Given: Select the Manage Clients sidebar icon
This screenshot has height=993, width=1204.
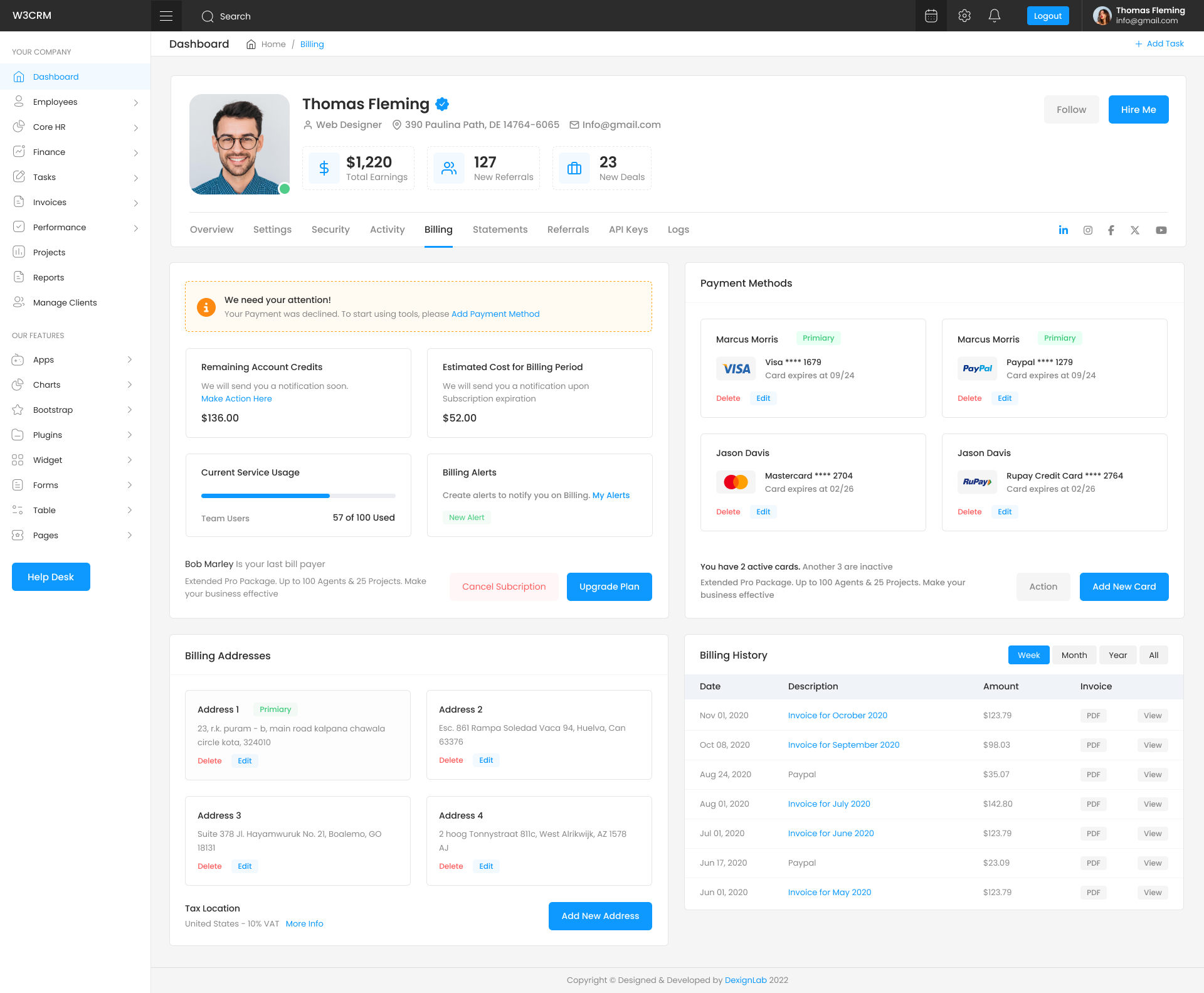Looking at the screenshot, I should [19, 302].
